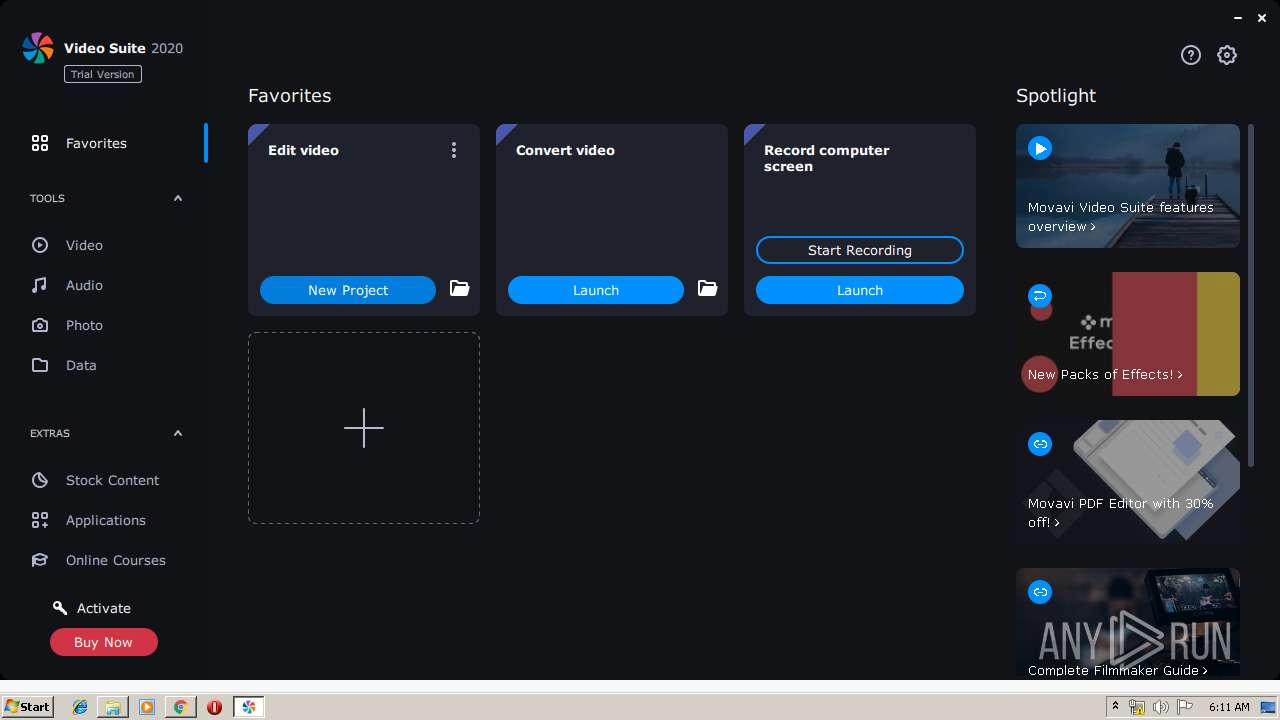Screen dimensions: 1280x720
Task: Minimize the Video Suite window
Action: (1237, 18)
